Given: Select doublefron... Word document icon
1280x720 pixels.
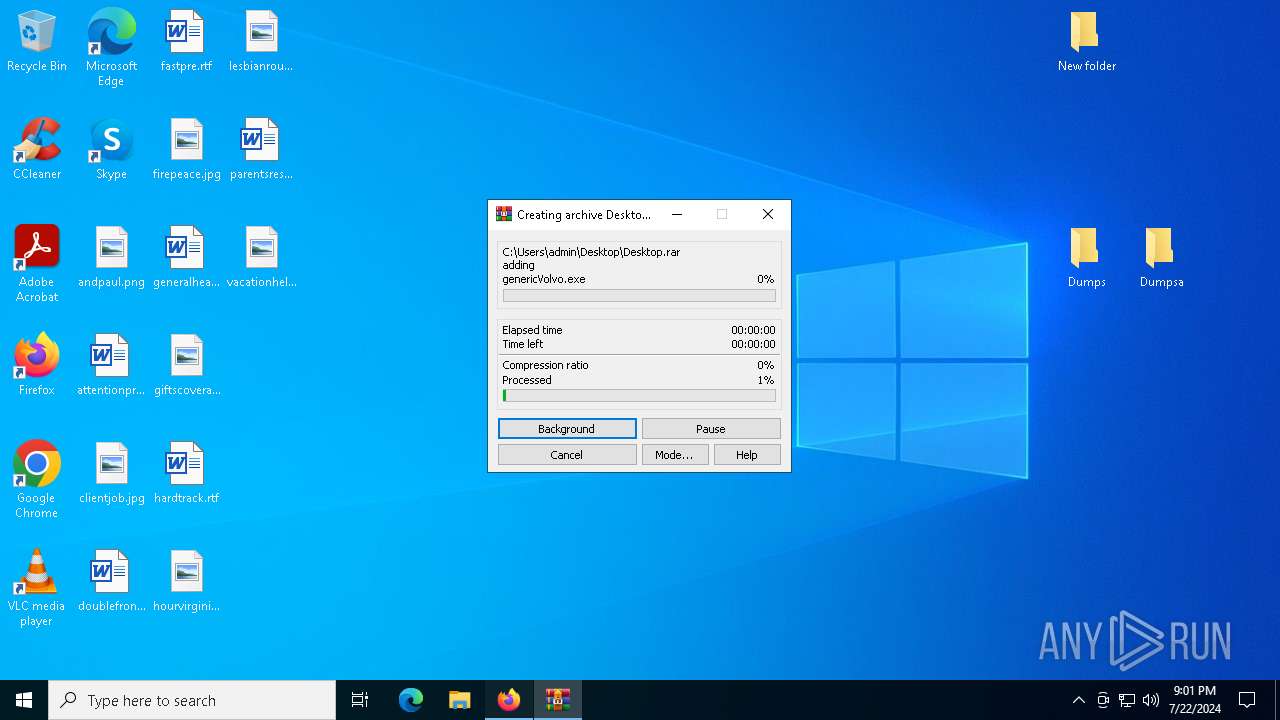Looking at the screenshot, I should pyautogui.click(x=111, y=582).
